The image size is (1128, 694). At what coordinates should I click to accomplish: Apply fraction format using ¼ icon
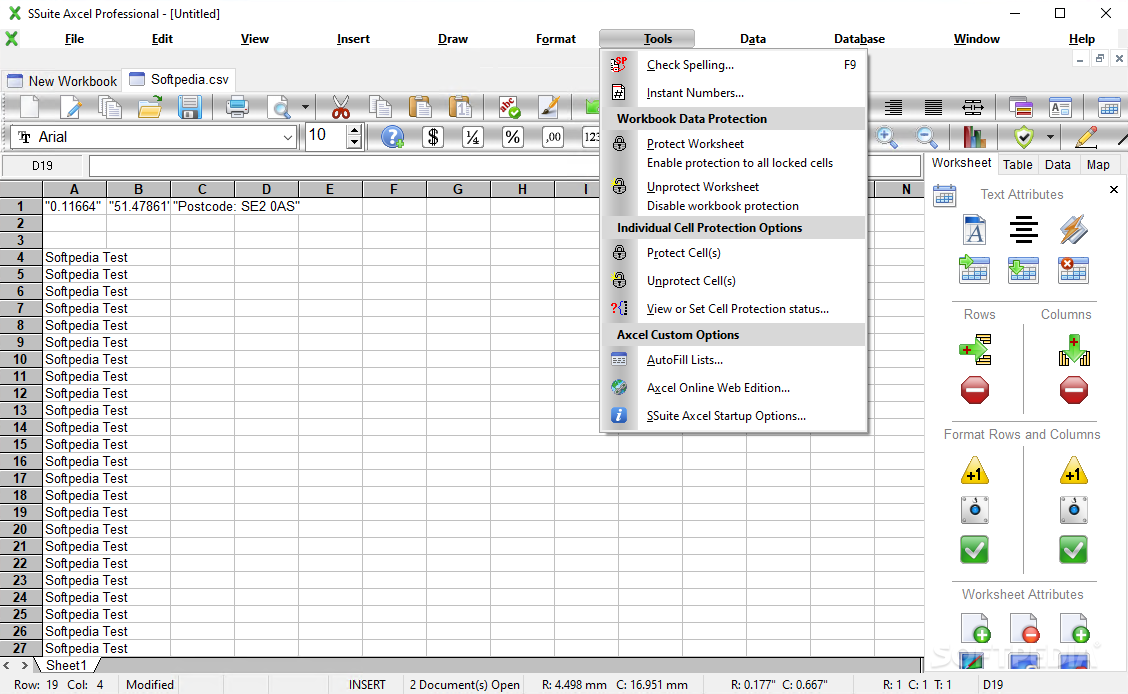pos(473,137)
